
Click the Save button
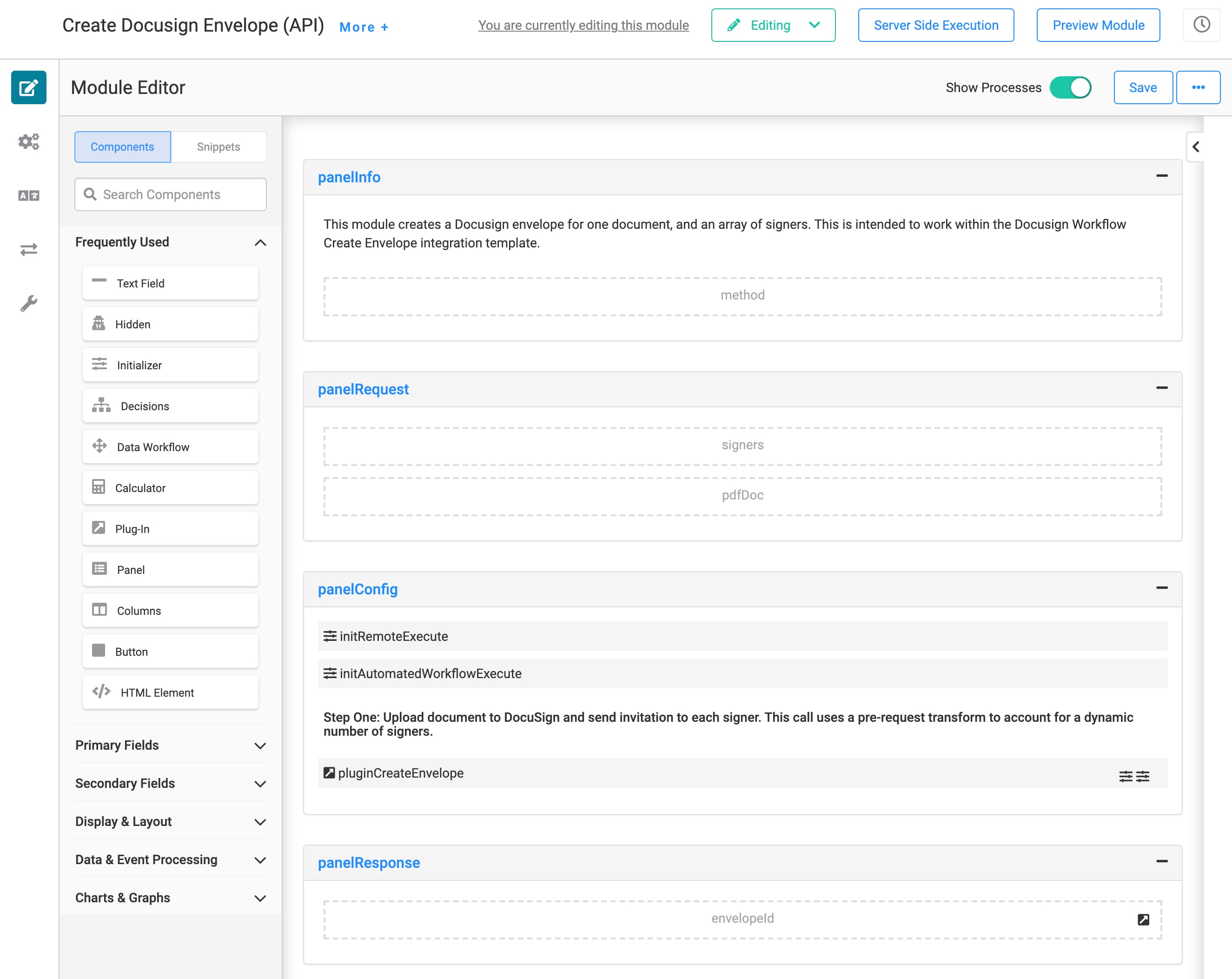point(1143,87)
